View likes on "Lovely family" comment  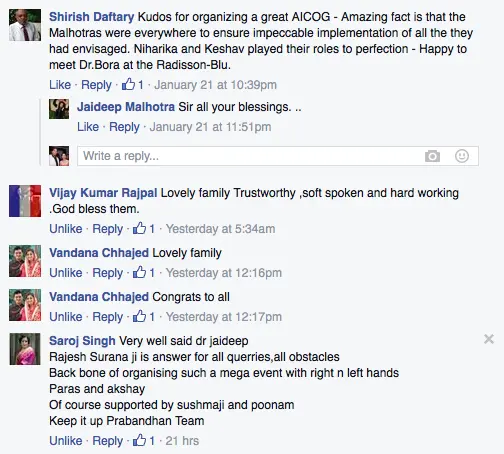coord(144,273)
